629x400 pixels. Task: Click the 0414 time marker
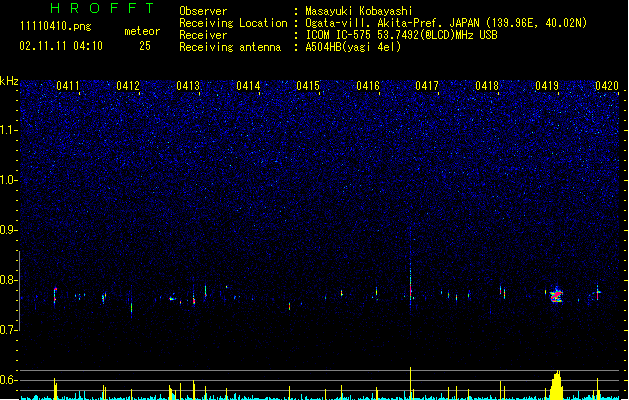coord(248,86)
